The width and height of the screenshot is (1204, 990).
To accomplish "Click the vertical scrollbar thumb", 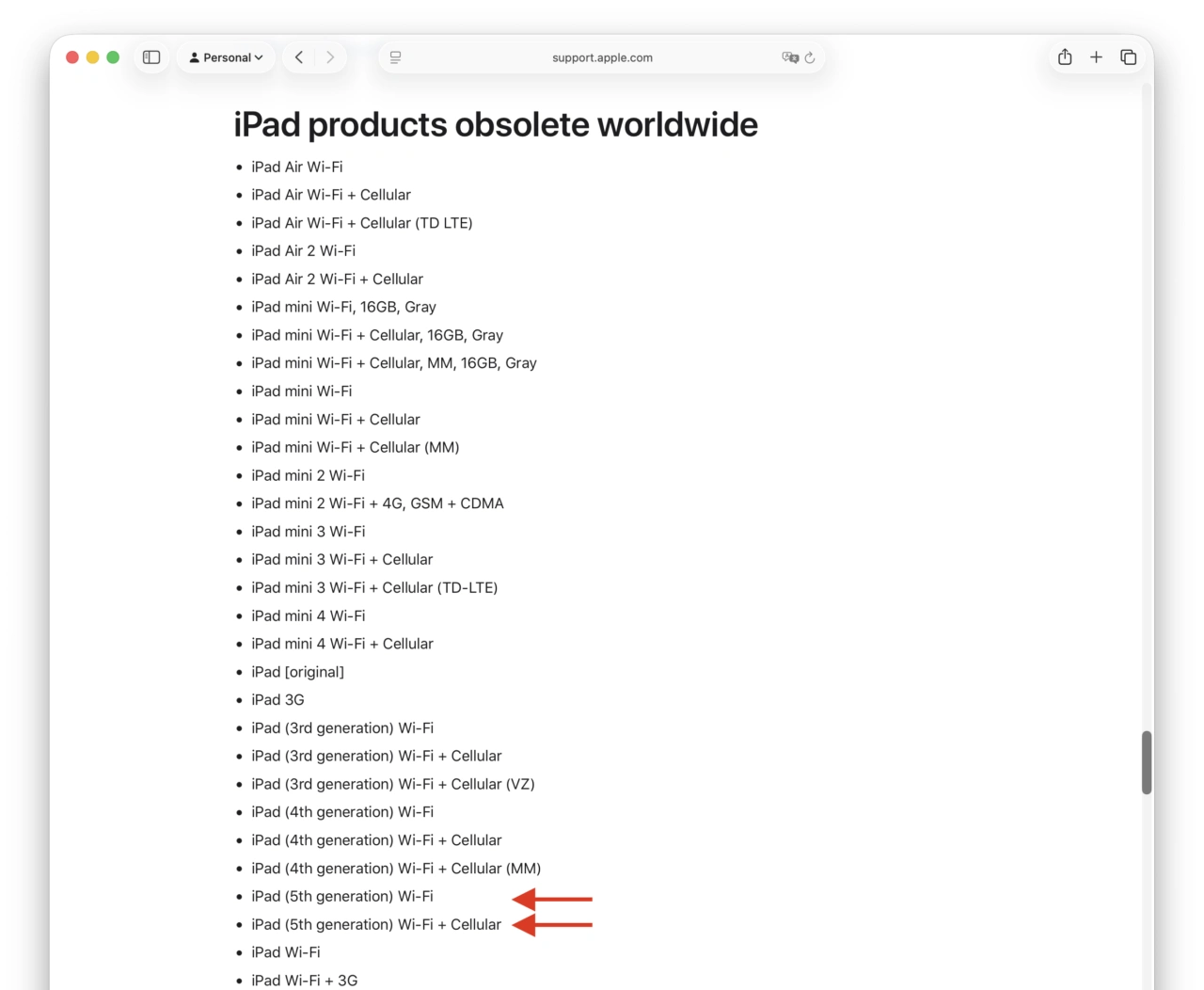I will pos(1147,762).
